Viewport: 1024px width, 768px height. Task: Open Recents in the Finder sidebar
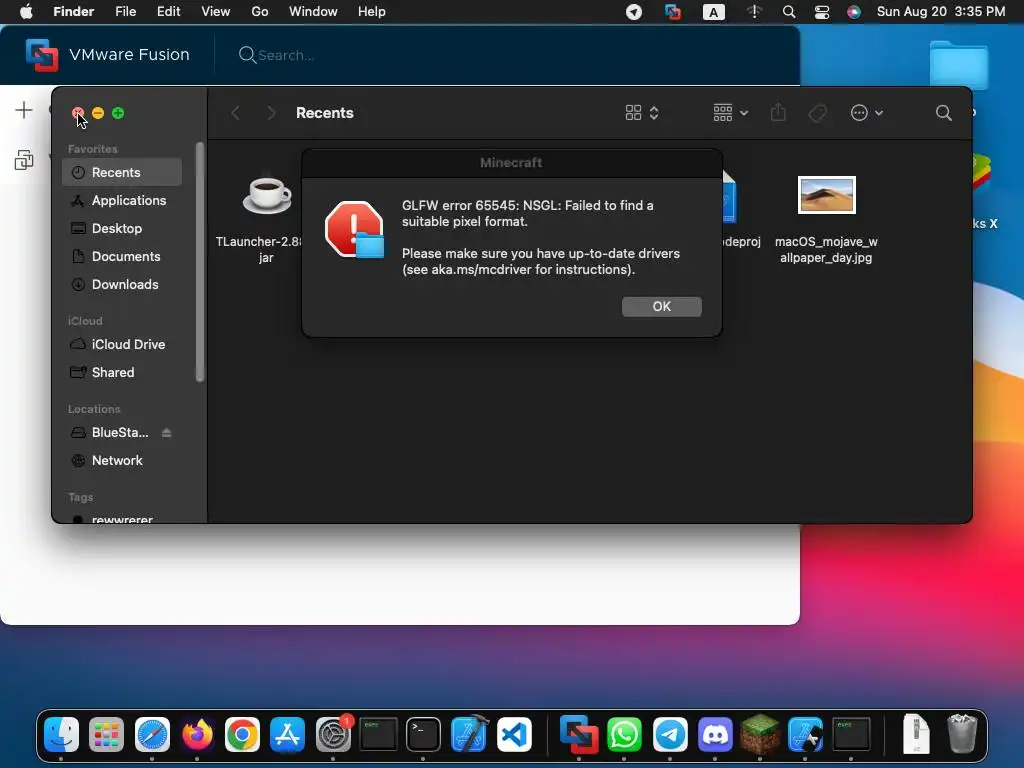click(121, 172)
